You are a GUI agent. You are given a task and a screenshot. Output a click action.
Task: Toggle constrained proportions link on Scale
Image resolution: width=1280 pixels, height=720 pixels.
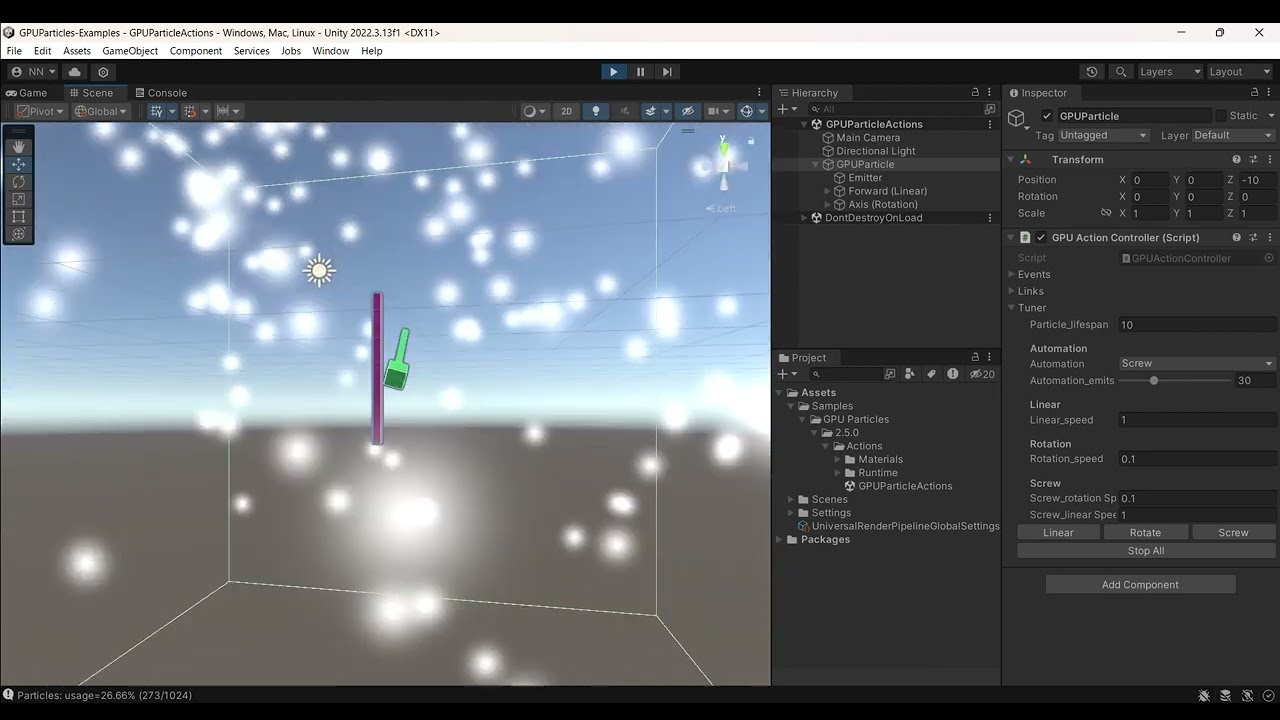1106,213
